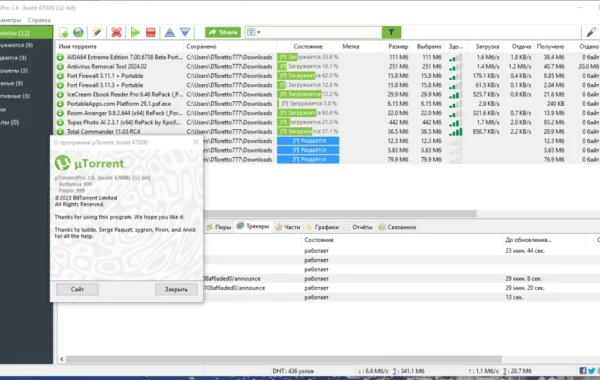Click the red Stop torrent icon

click(151, 33)
